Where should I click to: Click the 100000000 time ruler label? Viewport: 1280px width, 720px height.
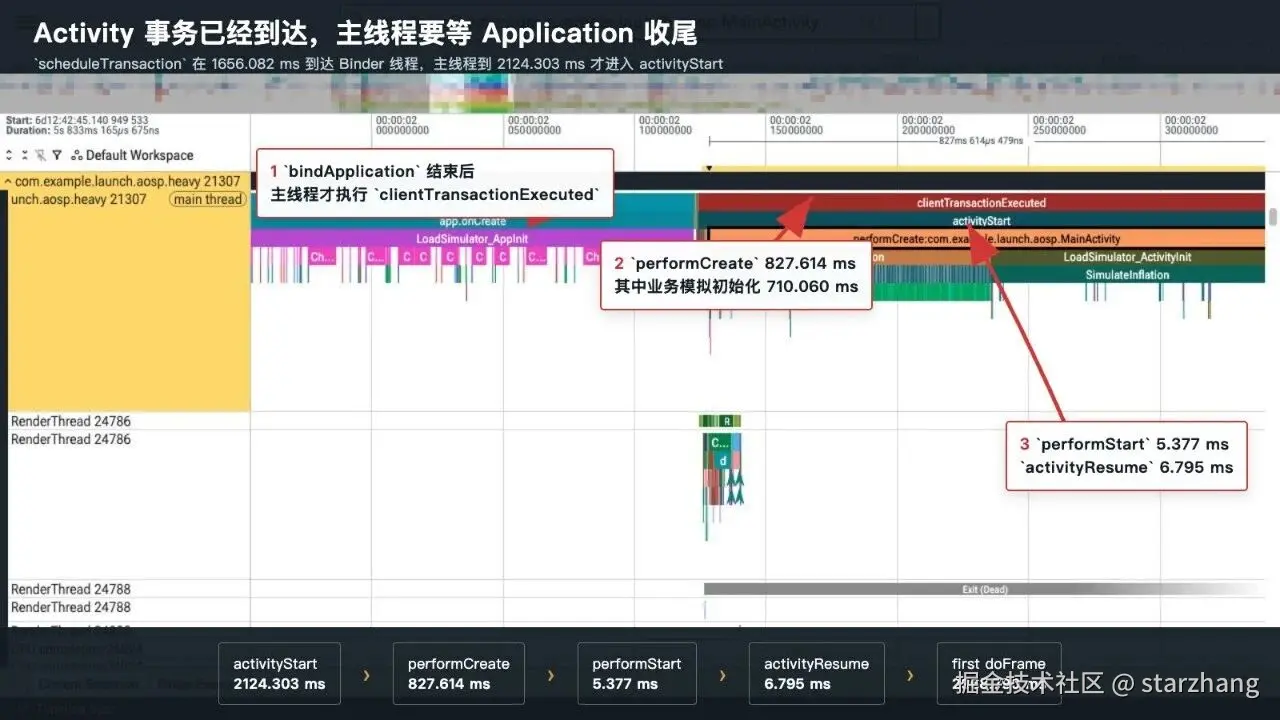click(666, 130)
